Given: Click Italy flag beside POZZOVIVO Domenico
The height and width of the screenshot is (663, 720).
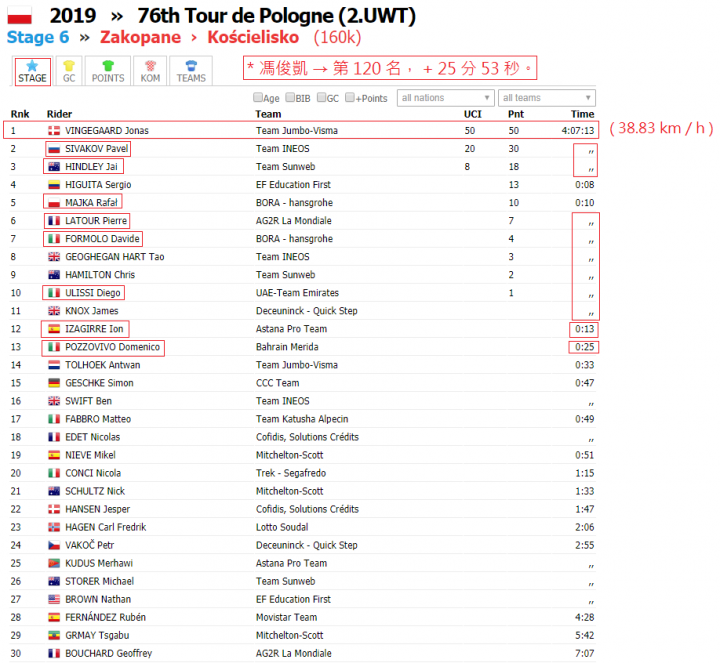Looking at the screenshot, I should click(54, 347).
